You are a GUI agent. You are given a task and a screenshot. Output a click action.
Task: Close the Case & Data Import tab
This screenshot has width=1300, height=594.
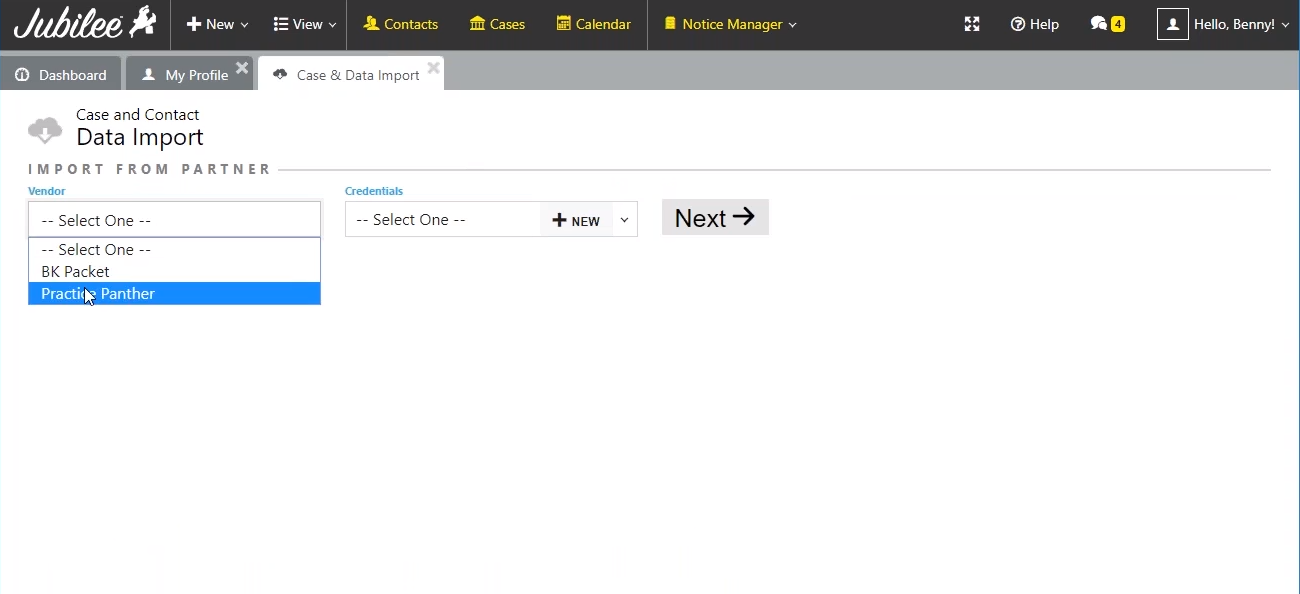[433, 68]
